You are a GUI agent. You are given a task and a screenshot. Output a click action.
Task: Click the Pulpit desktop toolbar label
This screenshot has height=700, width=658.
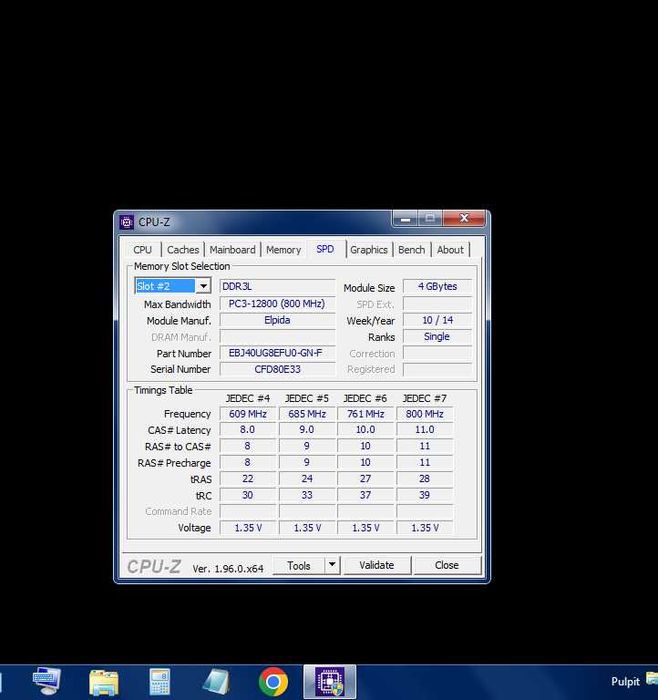click(625, 681)
